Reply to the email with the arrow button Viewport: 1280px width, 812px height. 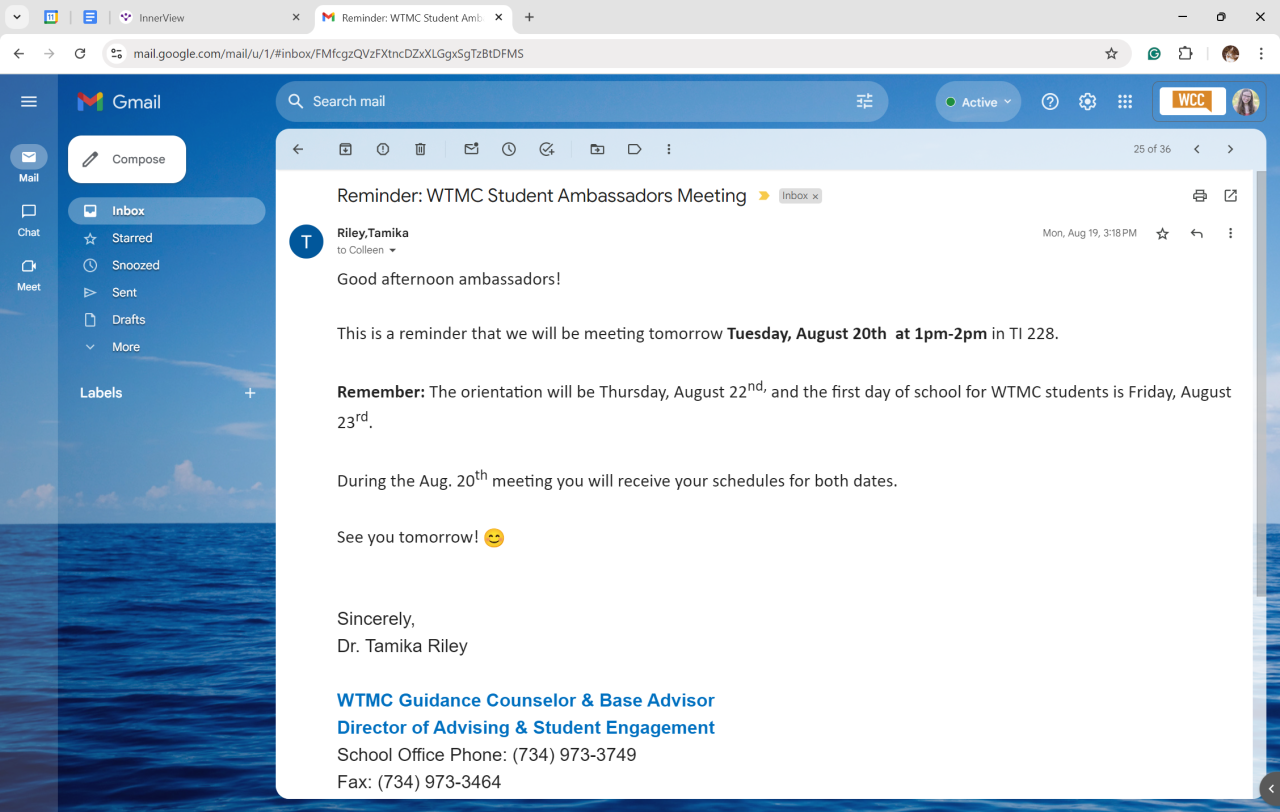(1196, 234)
